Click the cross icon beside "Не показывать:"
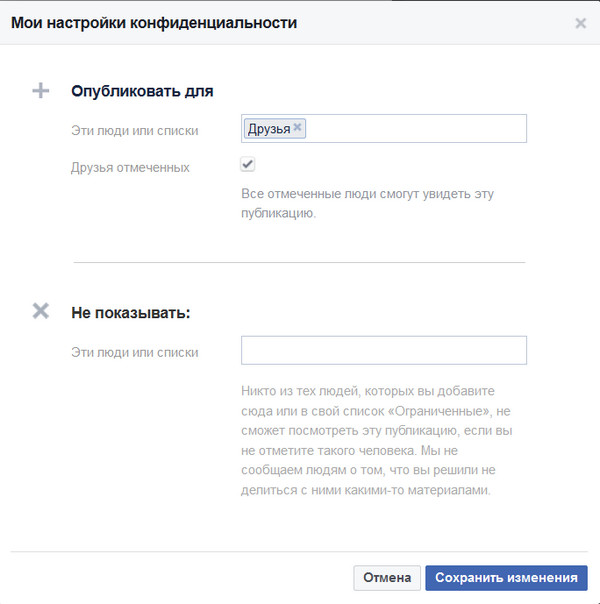Screen dimensions: 600x604 tap(41, 311)
